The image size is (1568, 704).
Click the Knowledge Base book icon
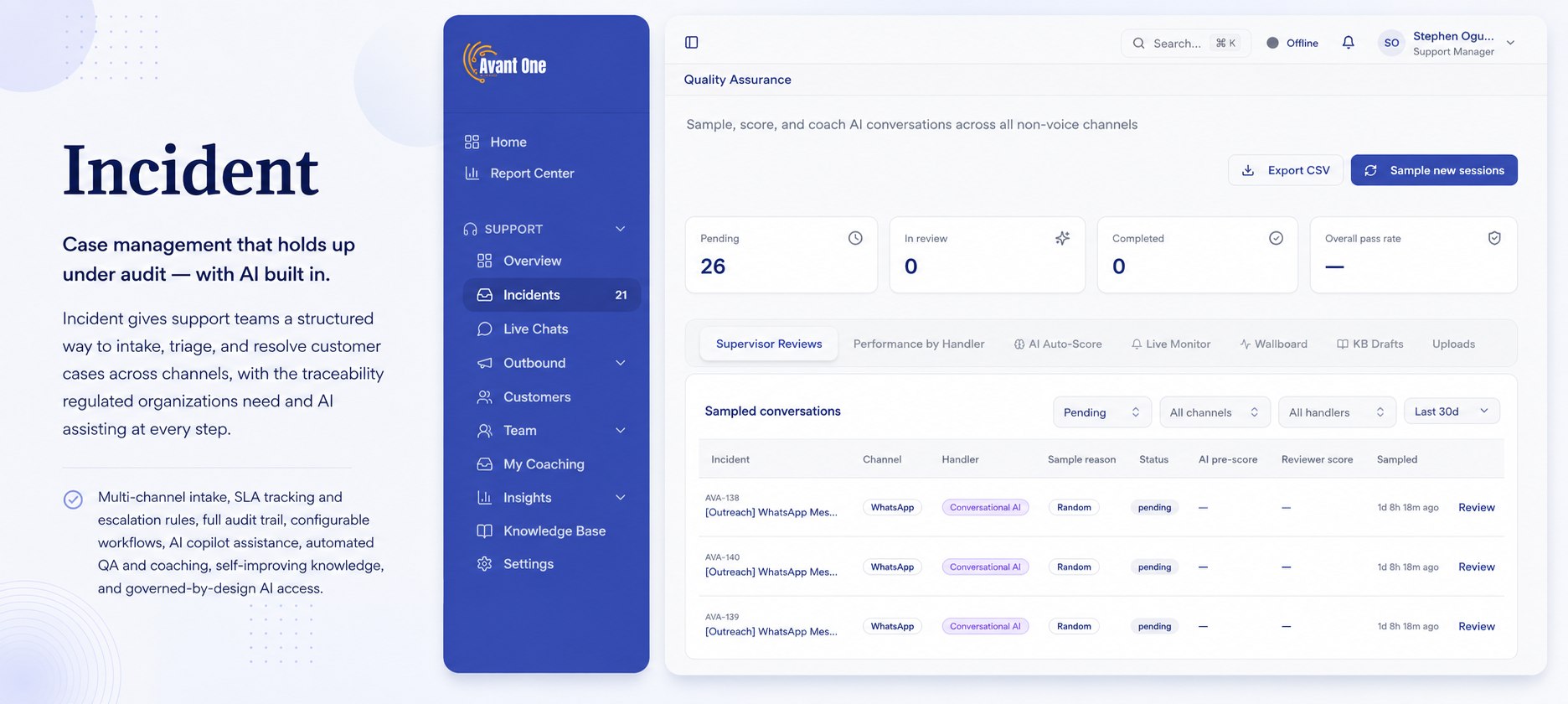484,531
